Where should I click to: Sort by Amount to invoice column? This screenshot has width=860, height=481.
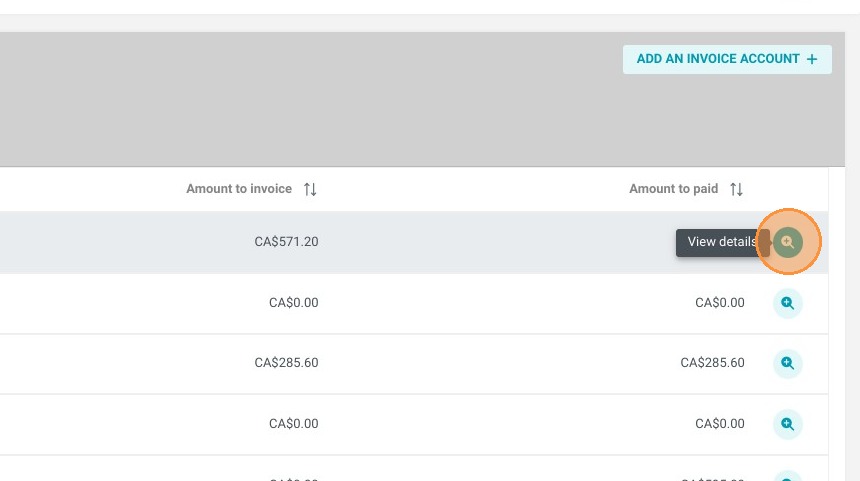pos(310,189)
